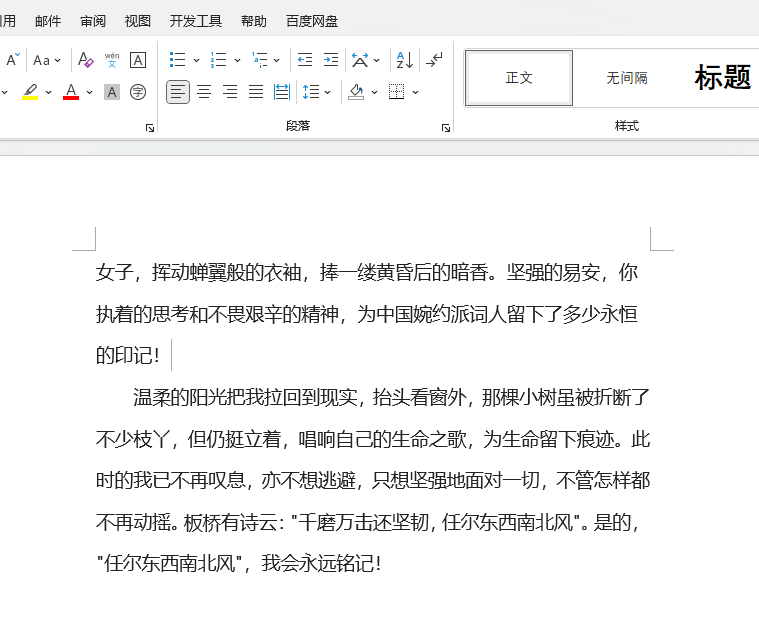Open the Change Case Aa menu
The image size is (759, 617).
(x=46, y=60)
